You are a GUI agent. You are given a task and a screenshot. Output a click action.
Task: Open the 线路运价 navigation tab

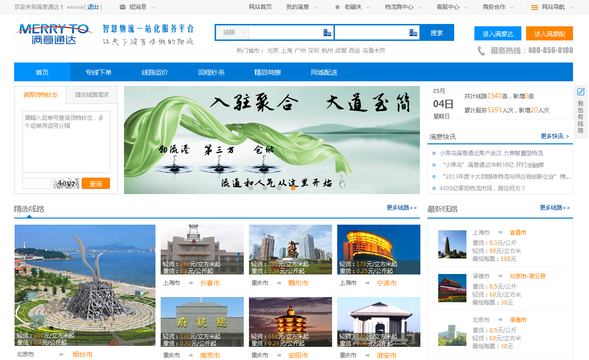tap(155, 72)
